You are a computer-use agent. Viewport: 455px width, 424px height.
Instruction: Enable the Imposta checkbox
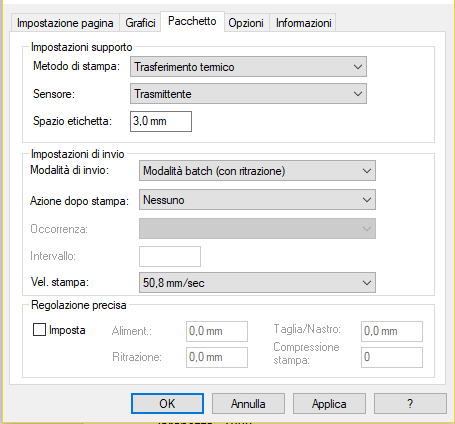39,330
